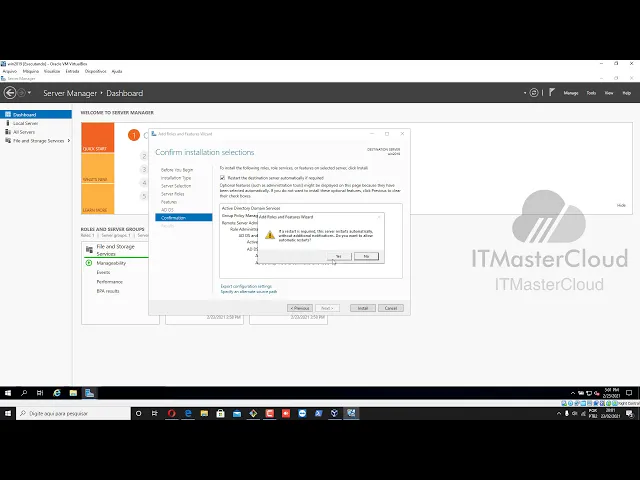Select Dashboard in the left navigation
640x480 pixels.
tap(36, 115)
